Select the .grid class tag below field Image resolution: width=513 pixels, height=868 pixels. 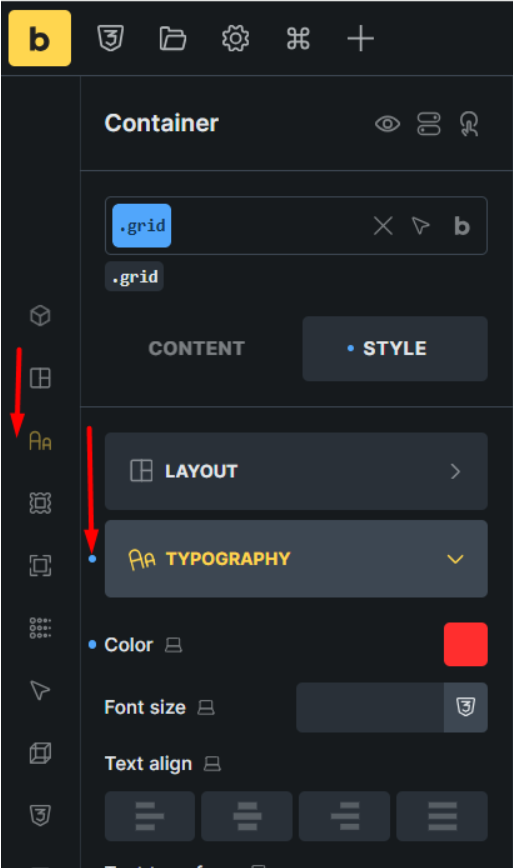[134, 276]
